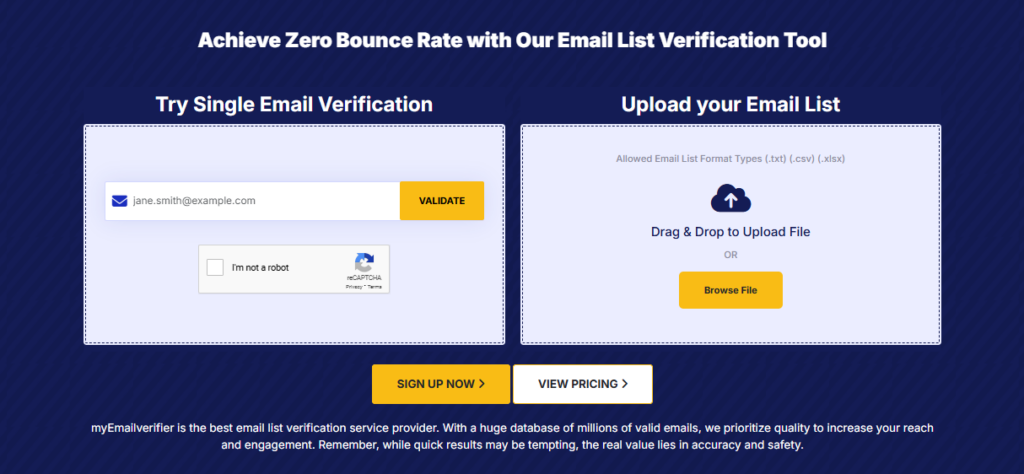1024x474 pixels.
Task: Click the arrow on Sign Up Now
Action: click(x=481, y=383)
